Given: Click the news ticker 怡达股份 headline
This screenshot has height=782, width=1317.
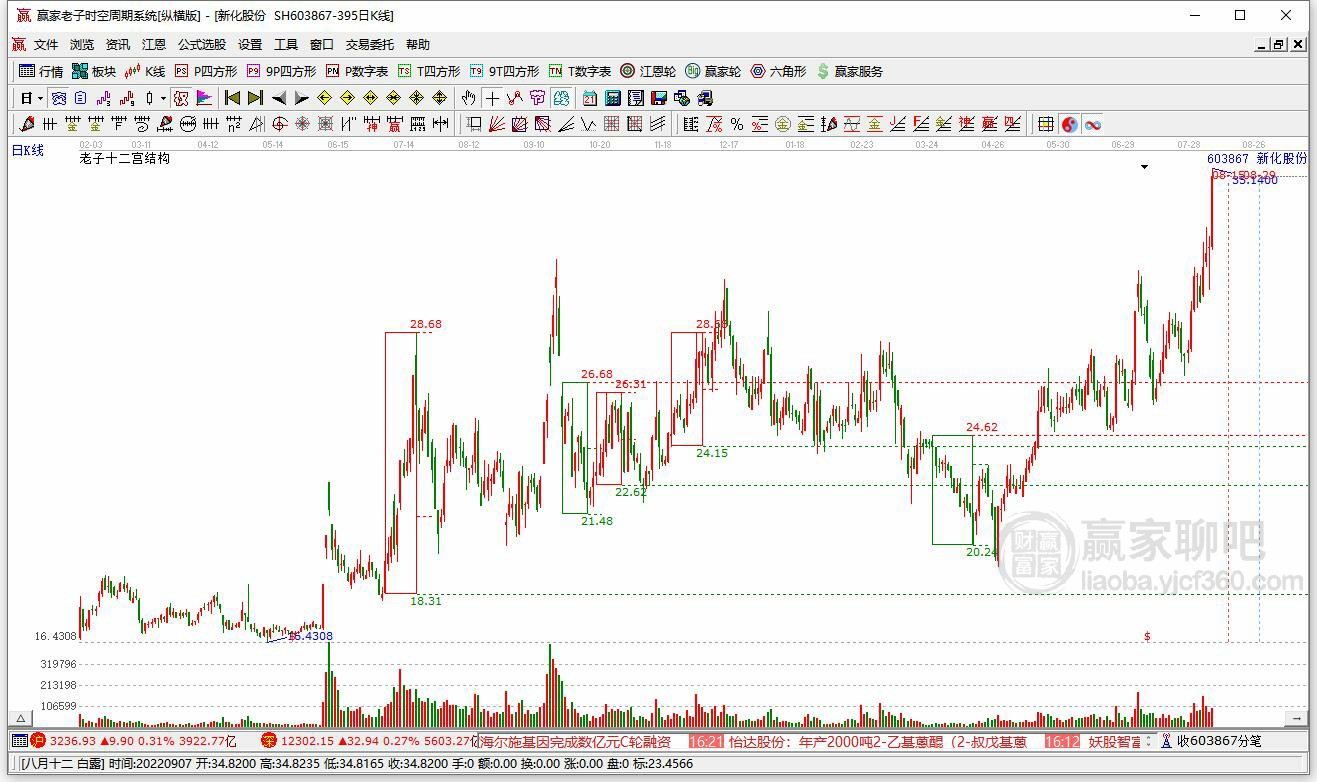Looking at the screenshot, I should pos(877,741).
